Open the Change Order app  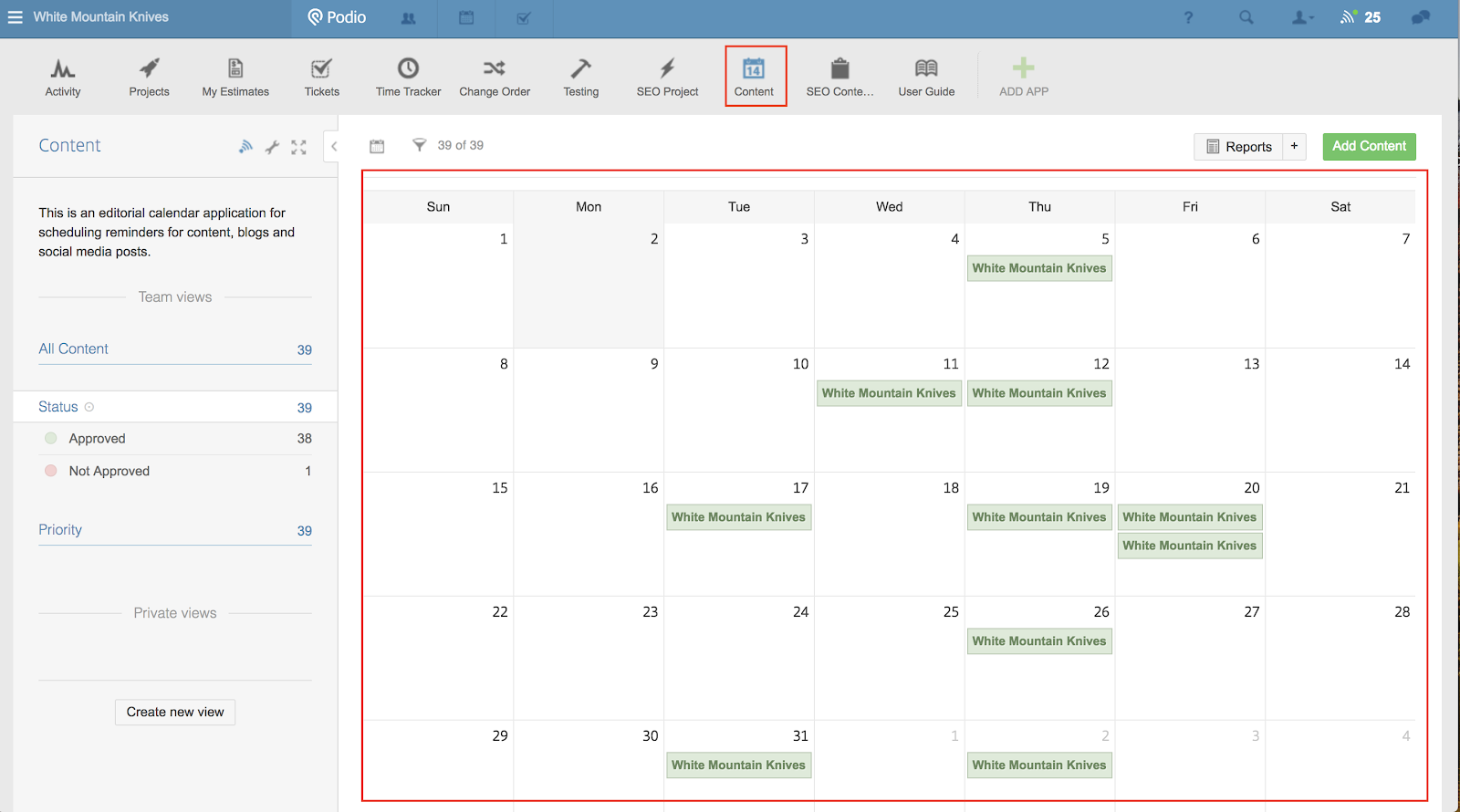[x=495, y=78]
